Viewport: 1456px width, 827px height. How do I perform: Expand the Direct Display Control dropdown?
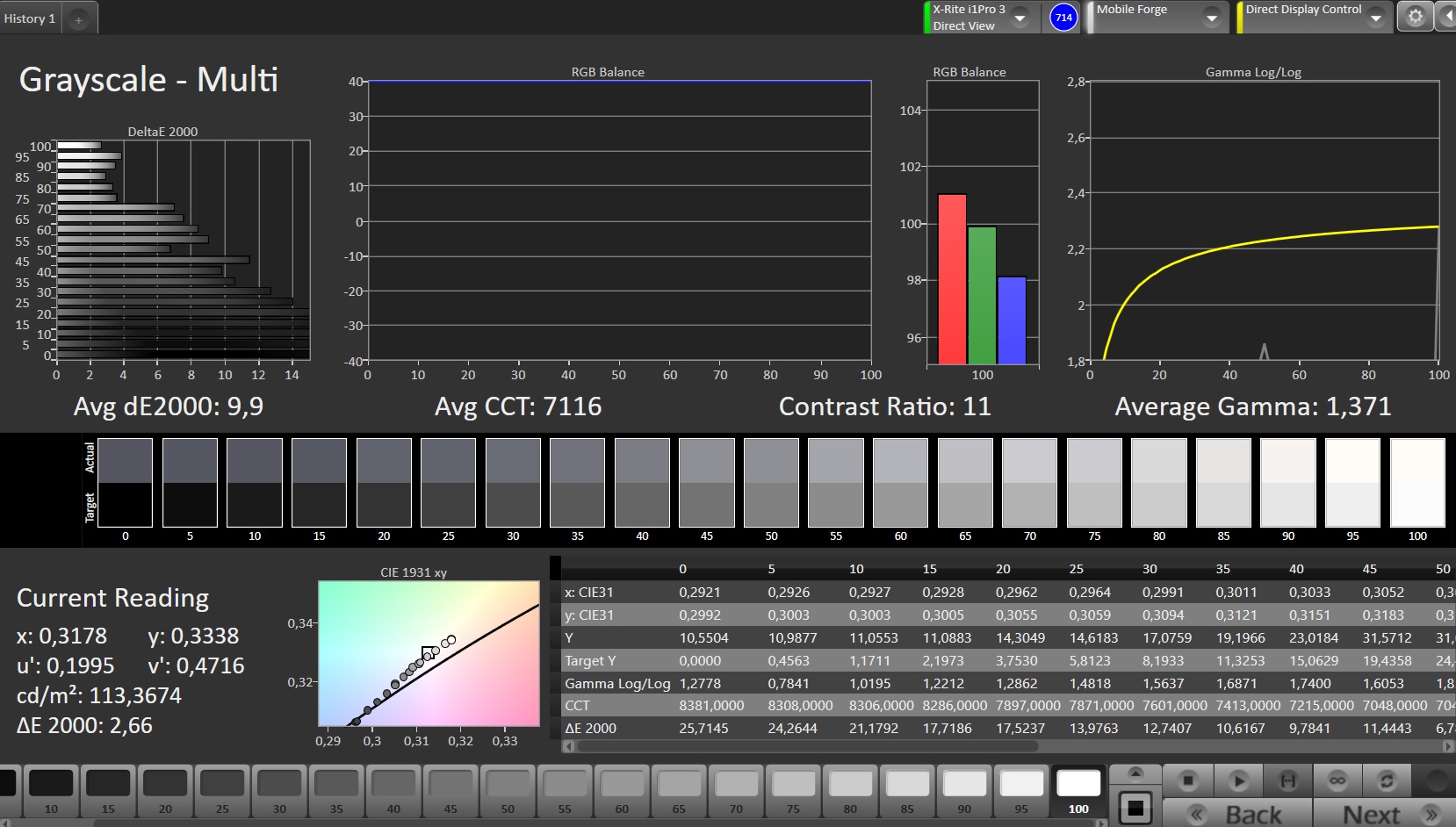1375,18
